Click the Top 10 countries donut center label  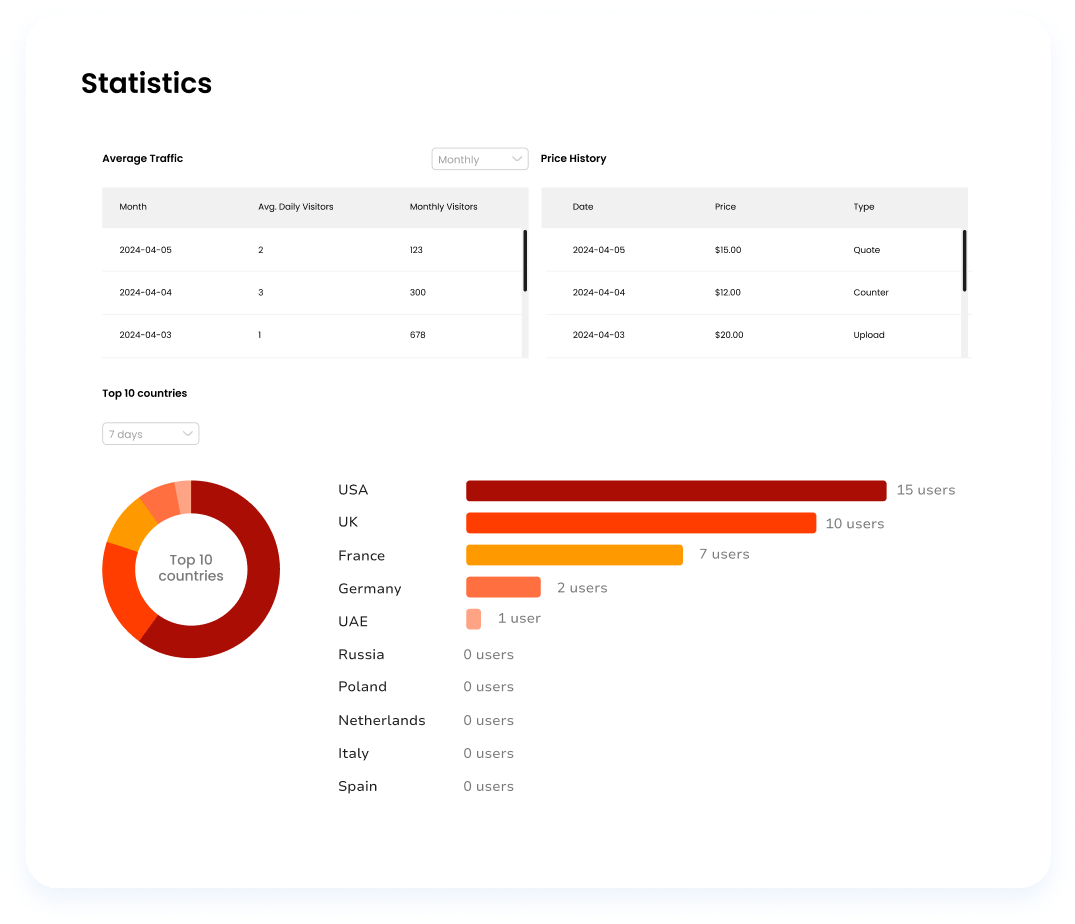pyautogui.click(x=190, y=568)
